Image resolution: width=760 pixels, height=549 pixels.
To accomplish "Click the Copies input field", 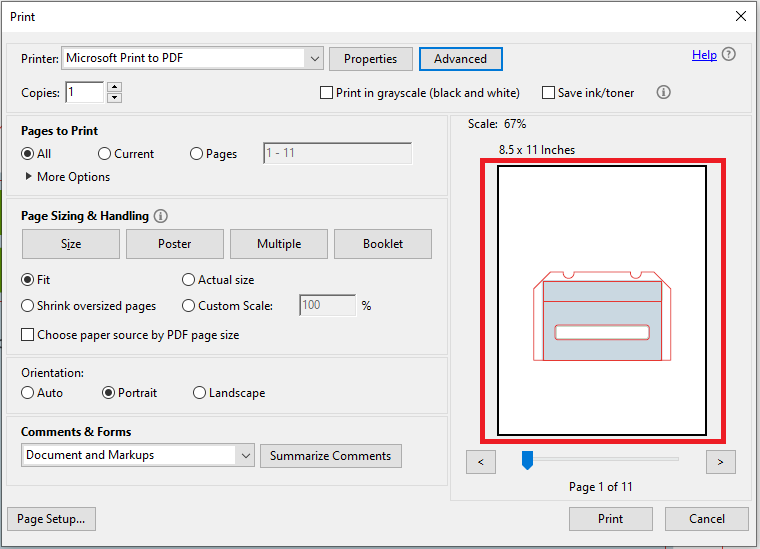I will coord(85,92).
